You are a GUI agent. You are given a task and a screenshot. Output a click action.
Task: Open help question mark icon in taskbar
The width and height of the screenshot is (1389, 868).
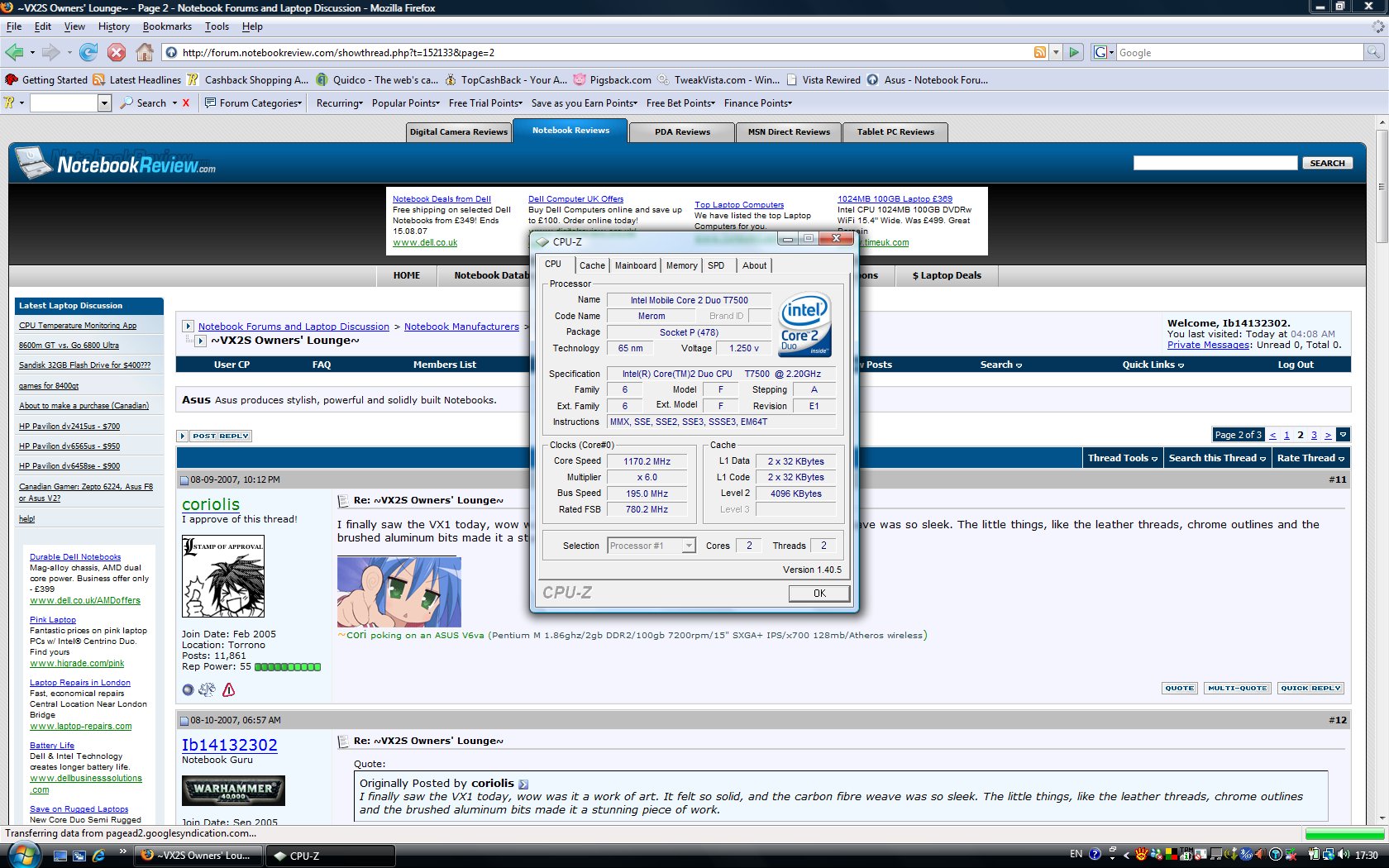(1095, 855)
